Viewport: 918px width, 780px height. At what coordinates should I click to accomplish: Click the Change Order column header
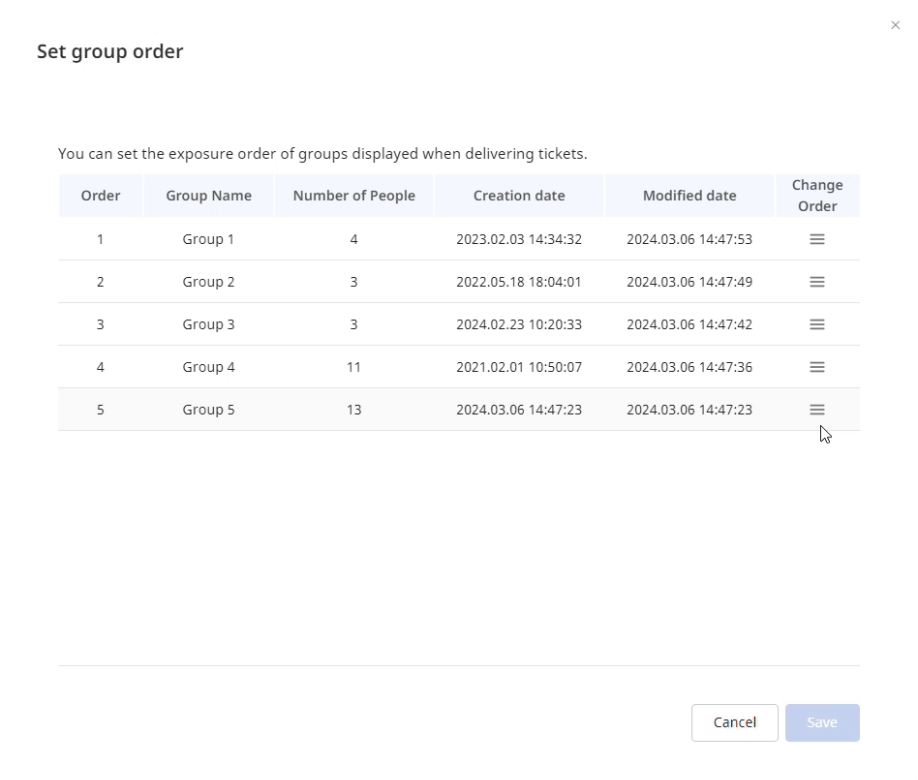click(817, 196)
